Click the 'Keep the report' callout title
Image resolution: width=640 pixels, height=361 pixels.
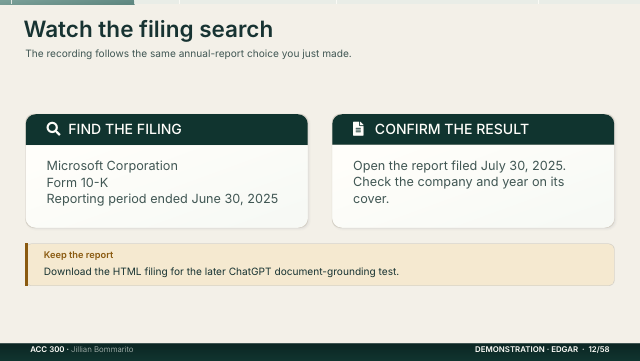point(78,255)
